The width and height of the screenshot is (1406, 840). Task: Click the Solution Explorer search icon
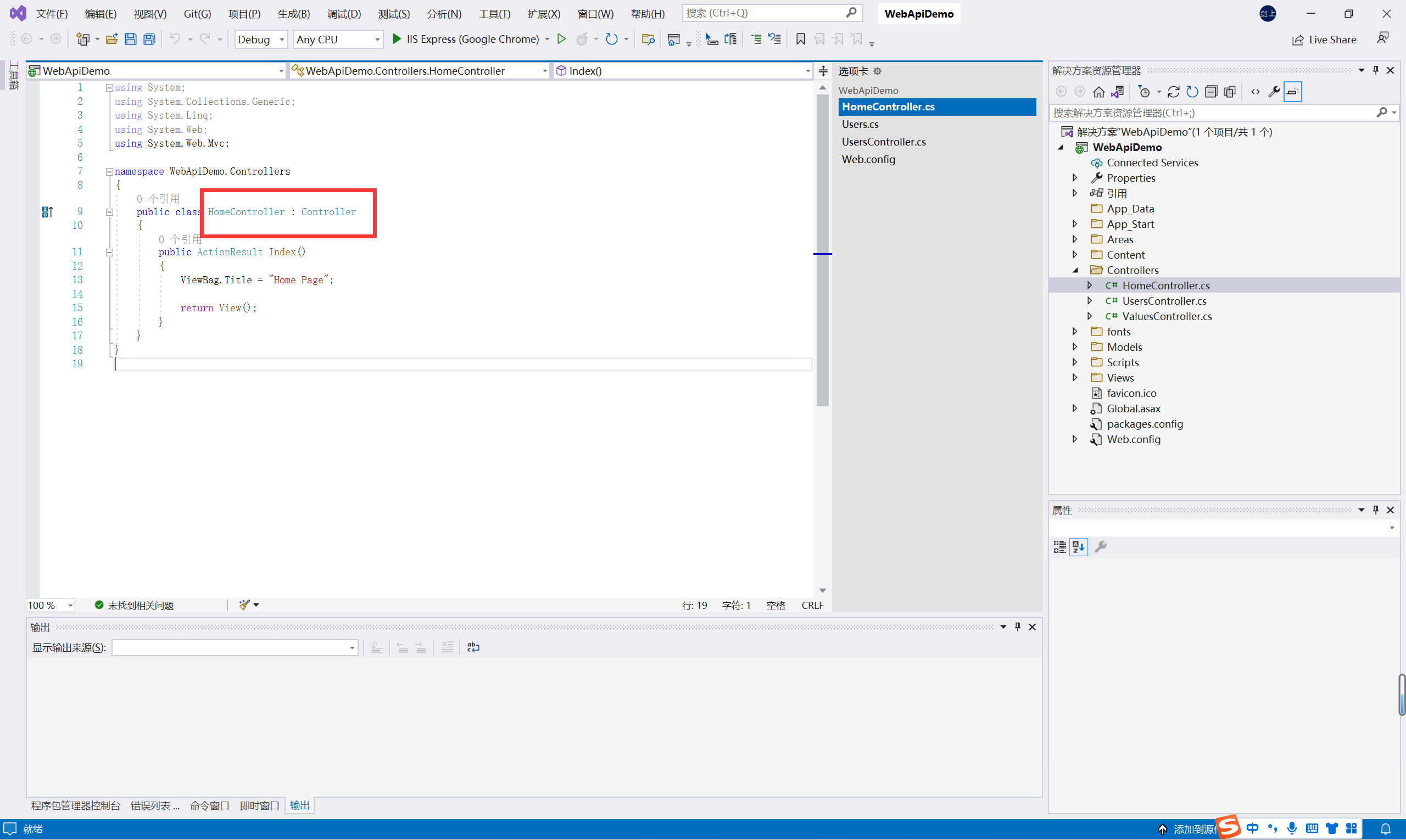pyautogui.click(x=1382, y=112)
